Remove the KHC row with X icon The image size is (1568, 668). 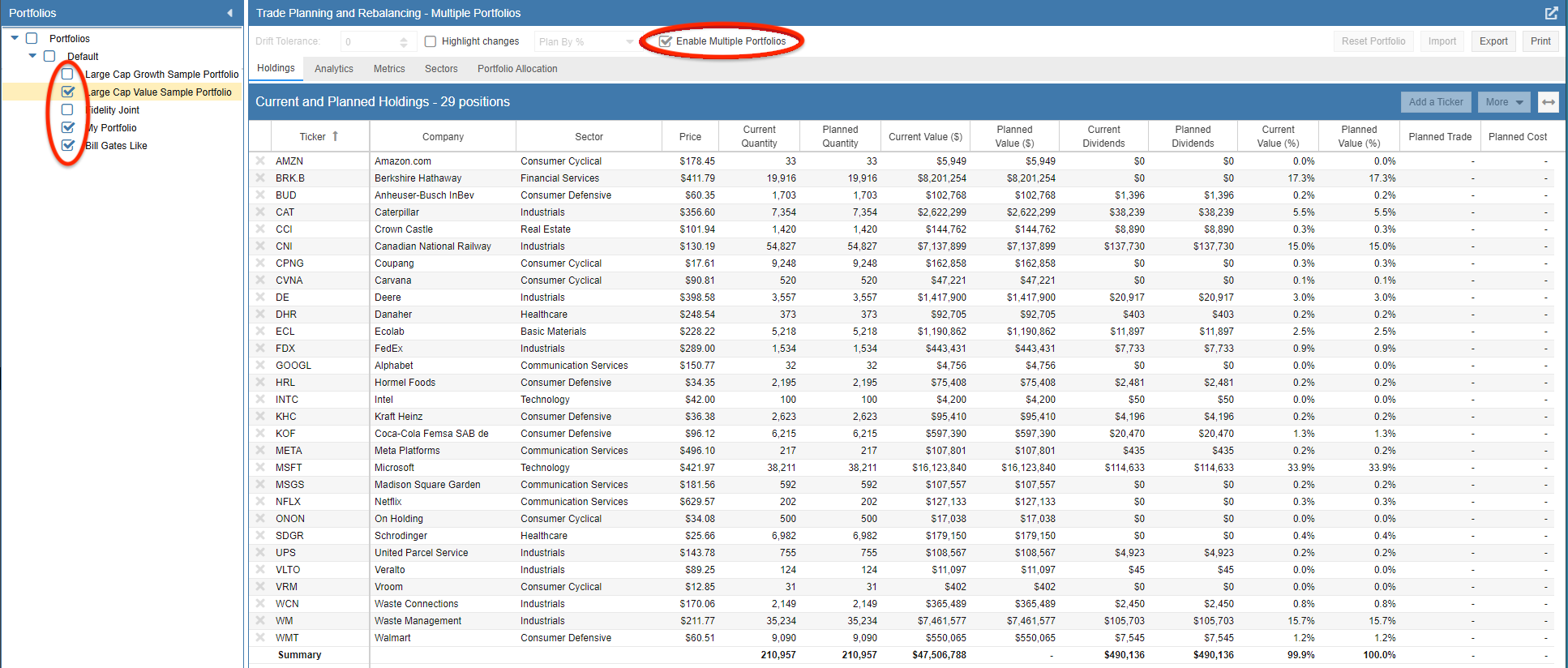[x=260, y=416]
